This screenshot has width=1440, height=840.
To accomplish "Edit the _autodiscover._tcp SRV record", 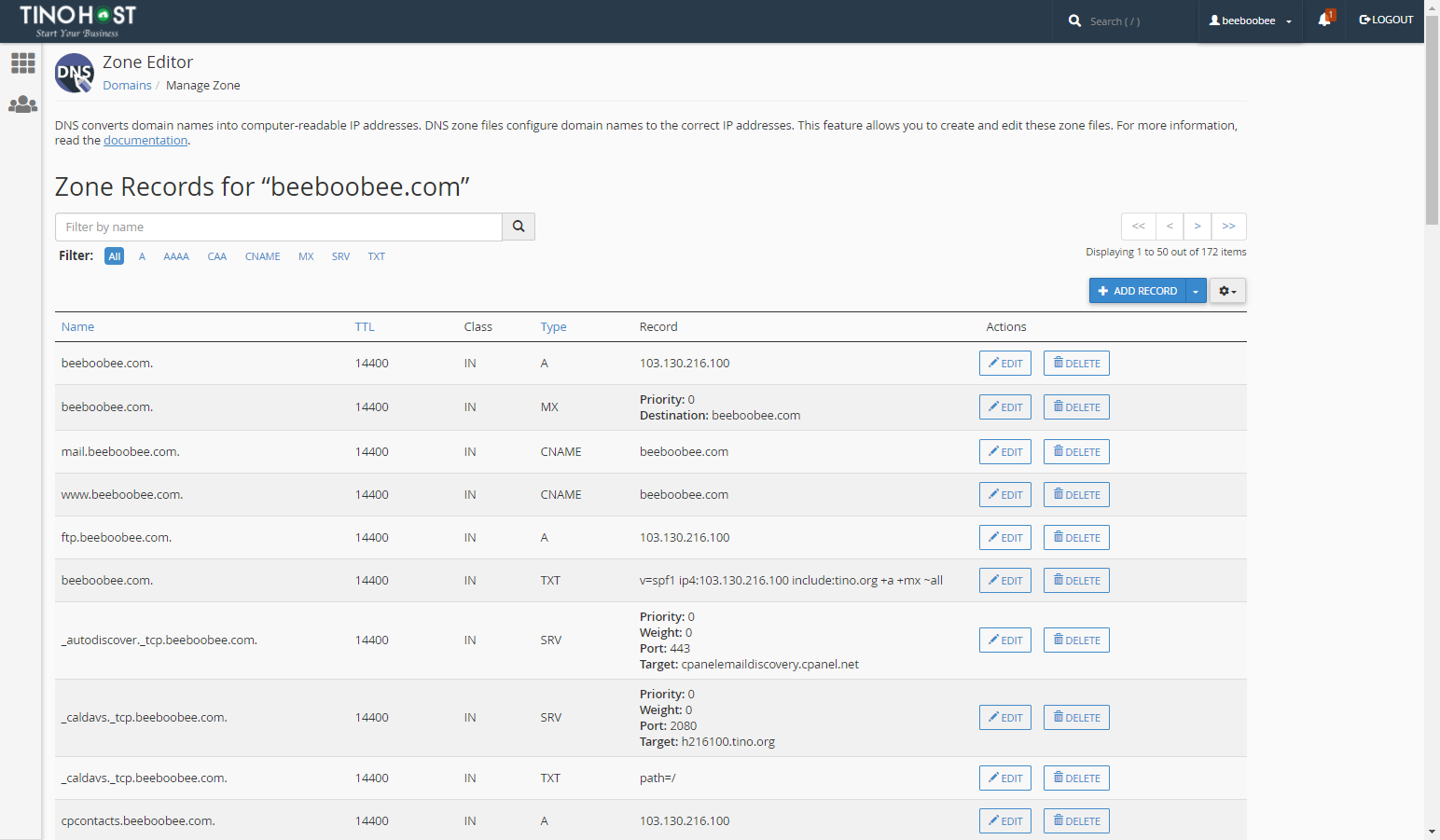I will point(1005,640).
